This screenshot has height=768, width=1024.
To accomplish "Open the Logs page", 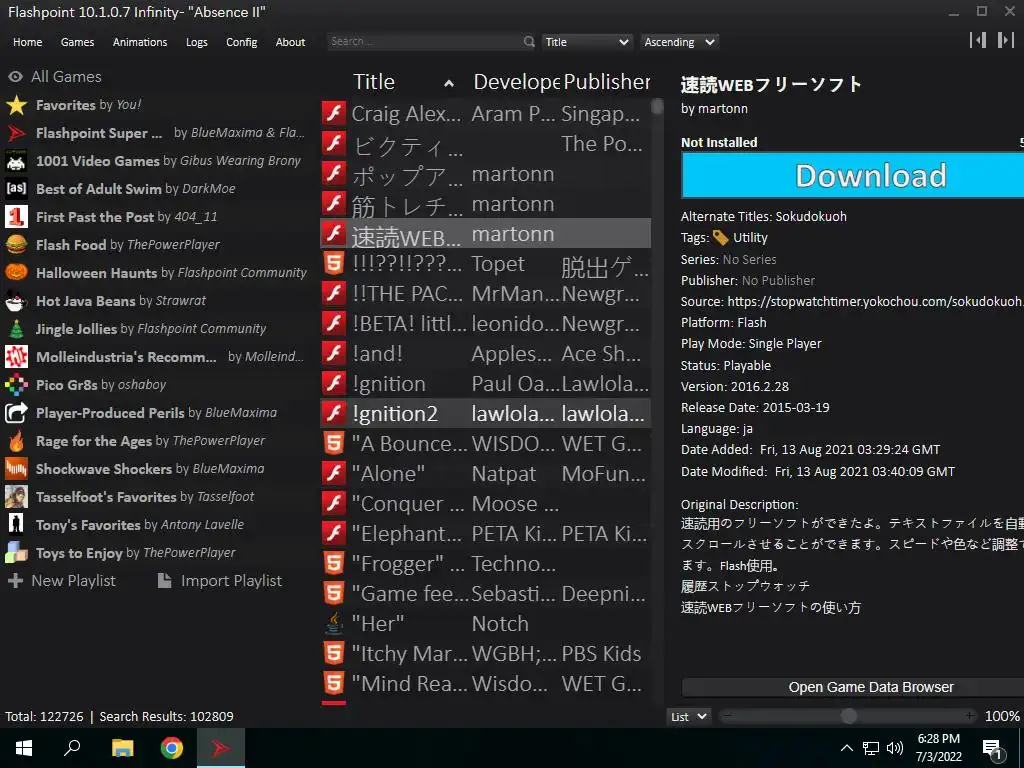I will [x=197, y=42].
